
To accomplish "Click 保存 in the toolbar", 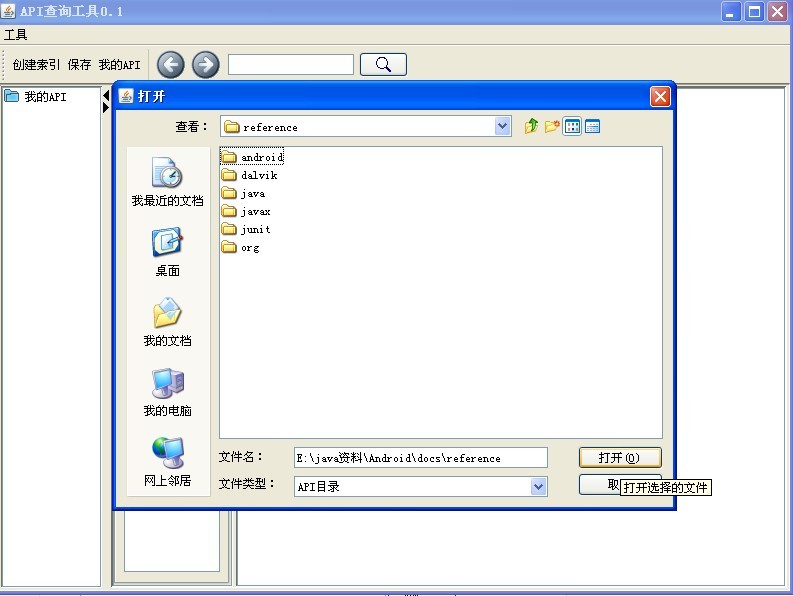I will (x=79, y=65).
